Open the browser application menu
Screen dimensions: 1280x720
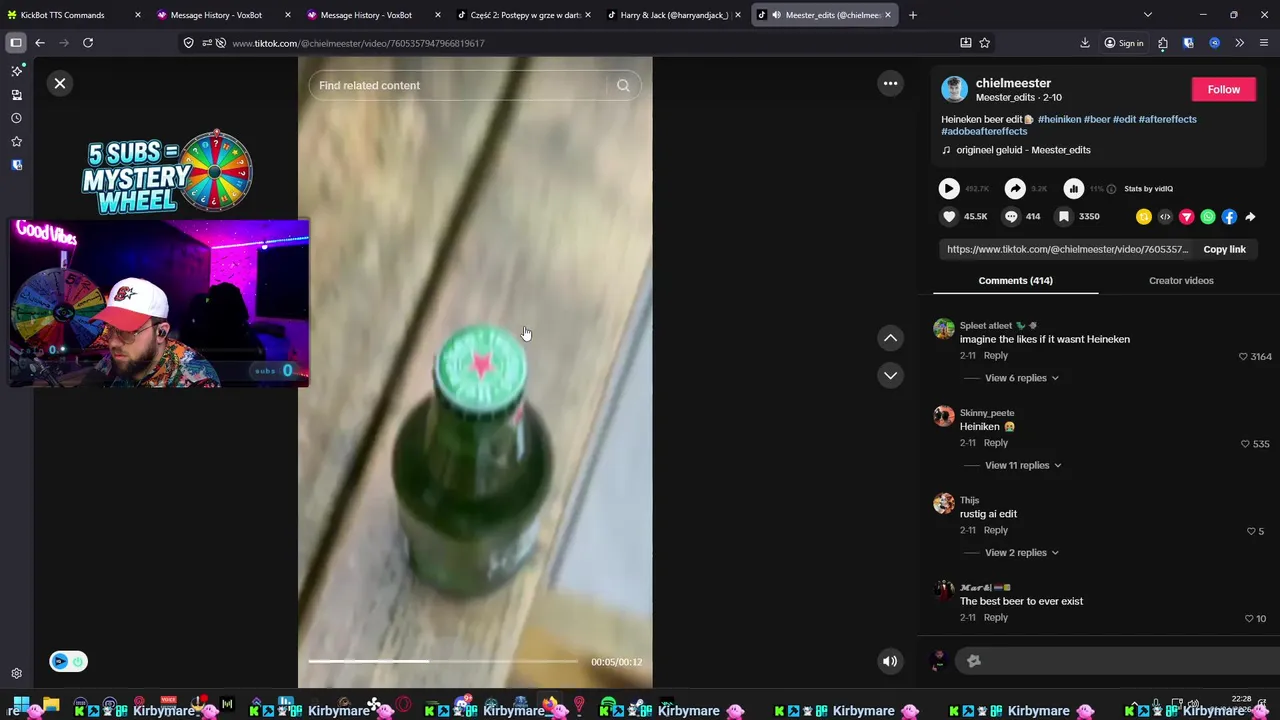coord(1264,43)
